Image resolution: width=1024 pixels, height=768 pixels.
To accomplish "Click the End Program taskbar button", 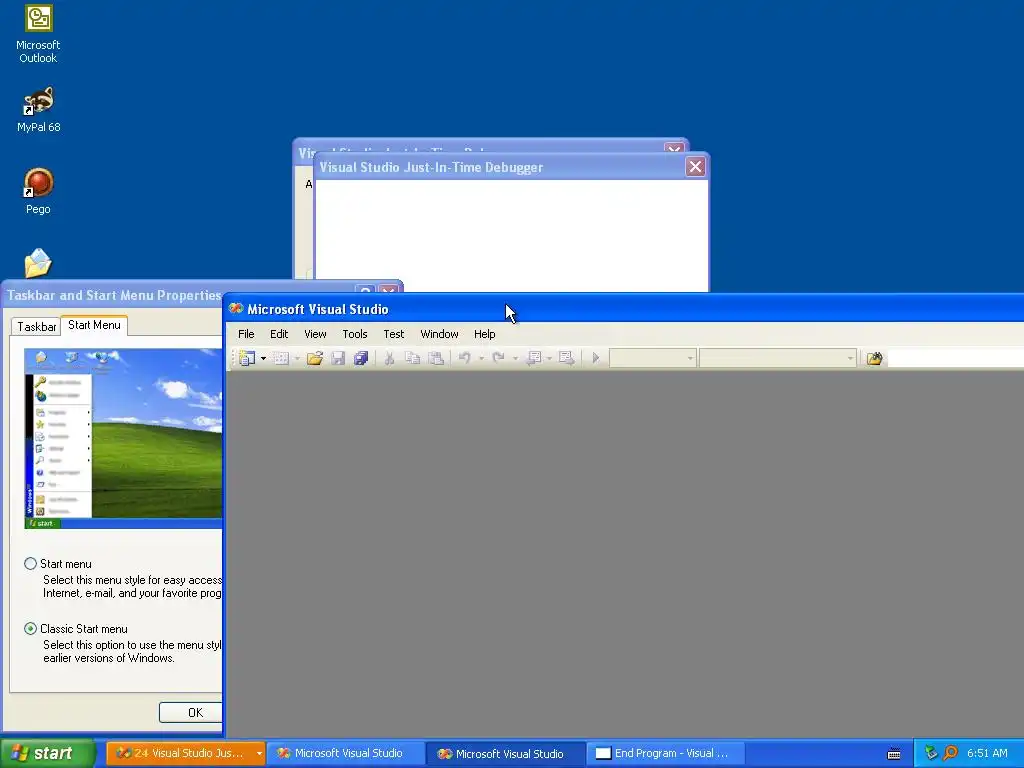I will tap(666, 754).
